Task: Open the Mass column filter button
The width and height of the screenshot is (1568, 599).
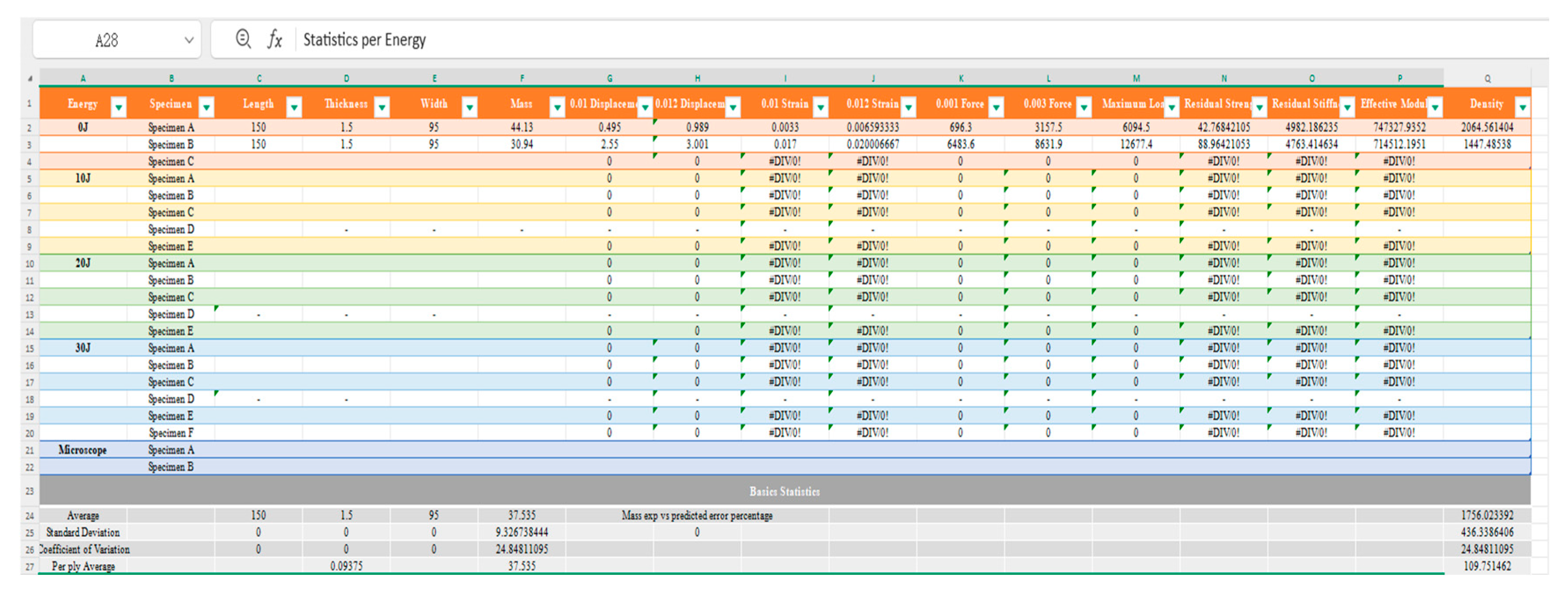Action: click(x=557, y=107)
